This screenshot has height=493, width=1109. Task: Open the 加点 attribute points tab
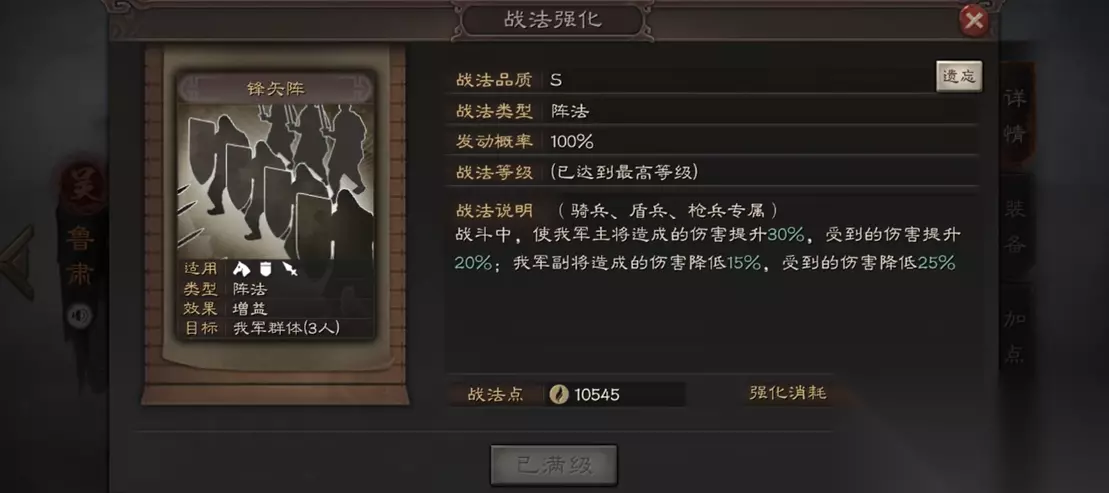(1015, 337)
